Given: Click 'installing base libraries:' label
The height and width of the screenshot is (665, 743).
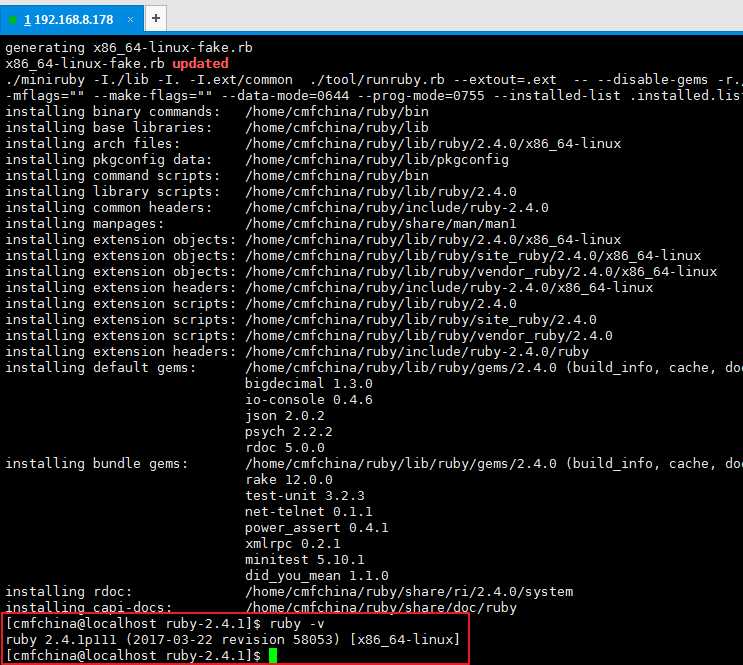Looking at the screenshot, I should (109, 128).
